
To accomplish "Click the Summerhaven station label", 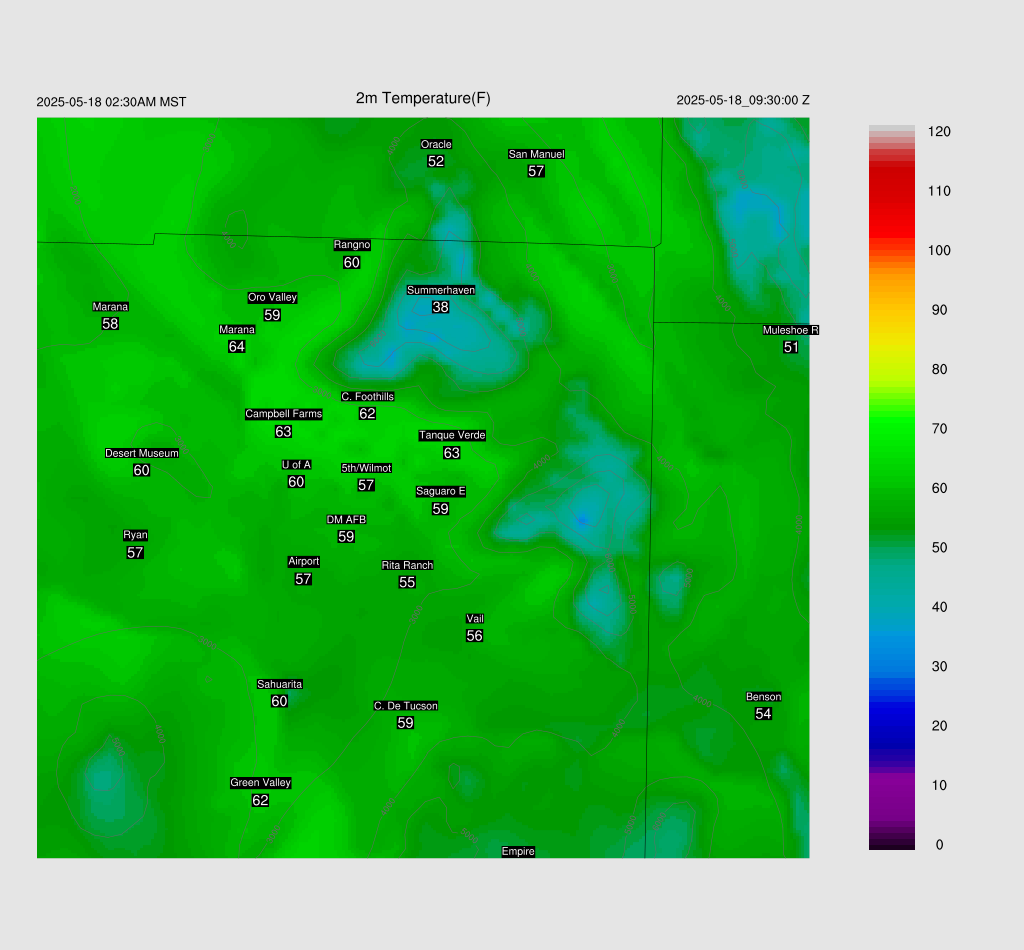I will coord(441,290).
